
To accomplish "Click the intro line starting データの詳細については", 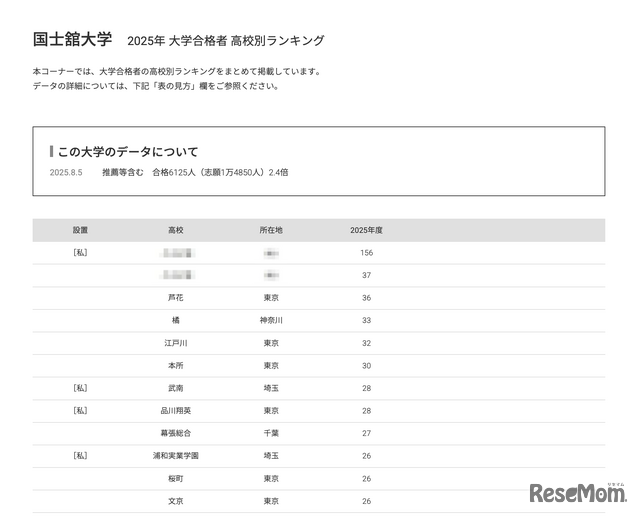I will [x=156, y=86].
